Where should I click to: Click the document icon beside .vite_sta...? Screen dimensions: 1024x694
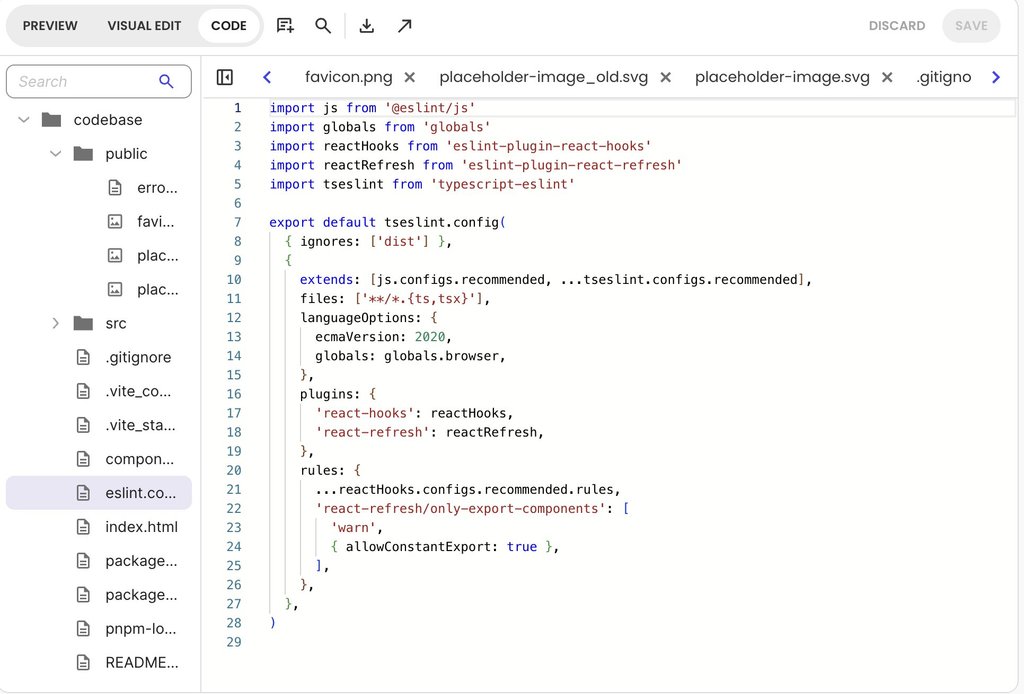coord(83,425)
